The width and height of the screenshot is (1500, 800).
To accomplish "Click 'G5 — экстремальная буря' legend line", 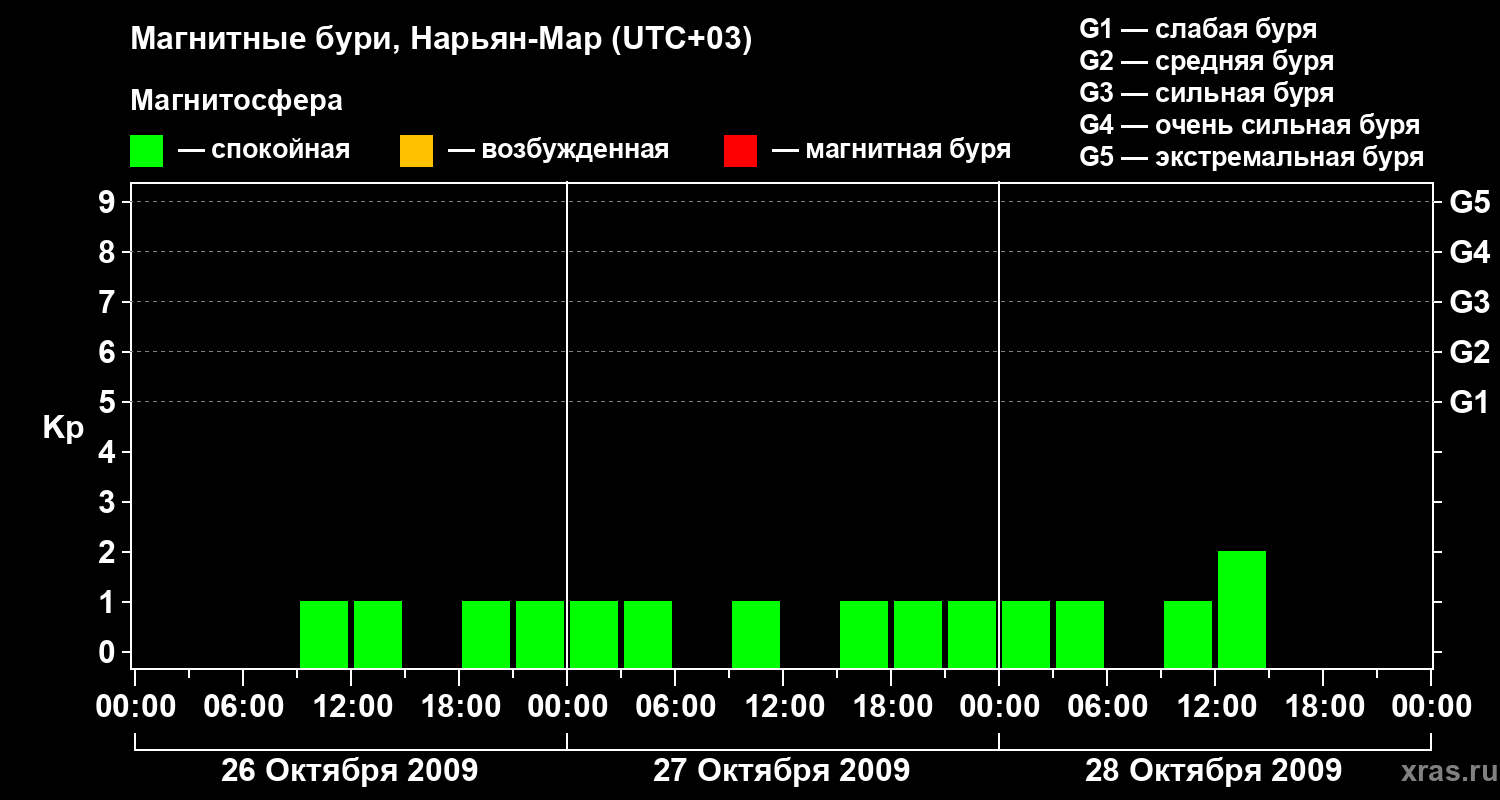I will tap(1252, 157).
